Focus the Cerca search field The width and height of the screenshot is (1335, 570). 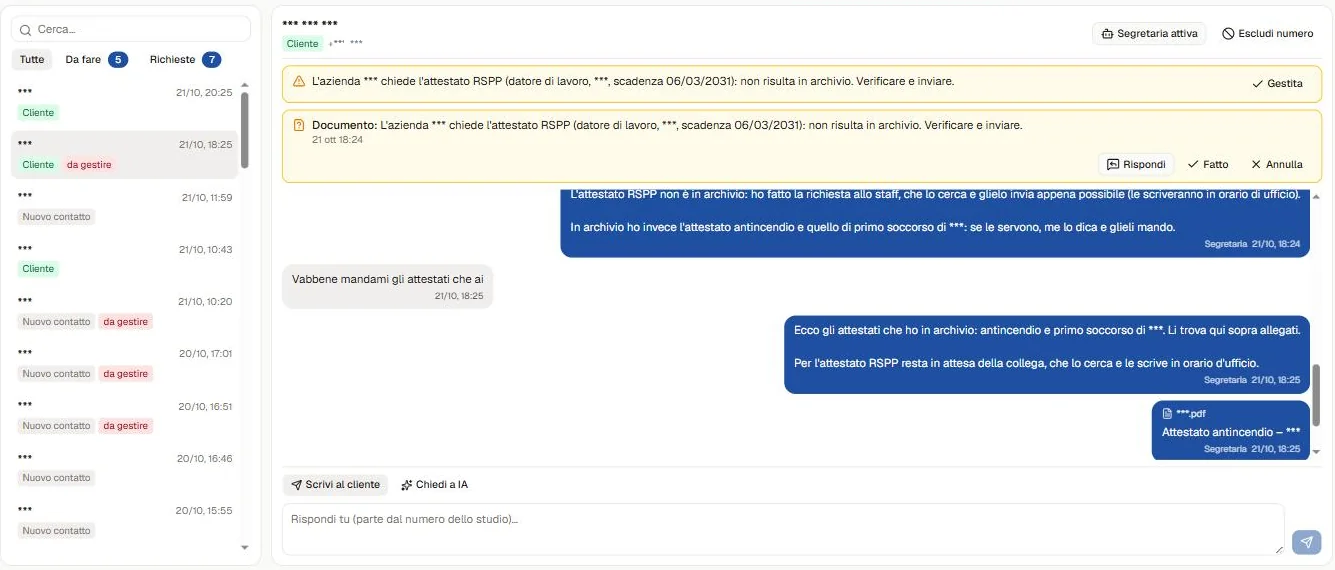(131, 30)
